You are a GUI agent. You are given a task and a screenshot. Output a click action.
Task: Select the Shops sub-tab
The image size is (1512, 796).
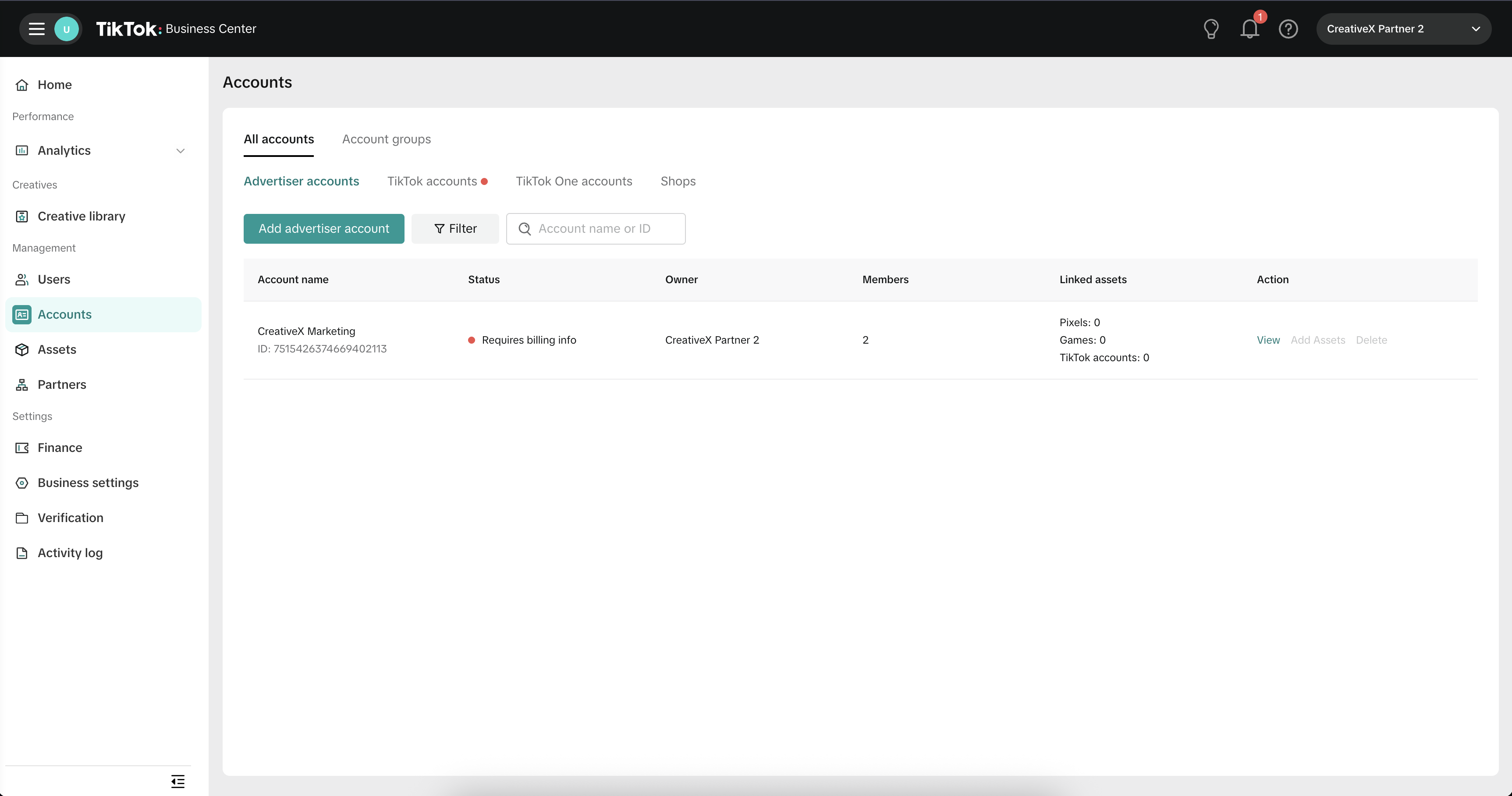click(x=678, y=181)
